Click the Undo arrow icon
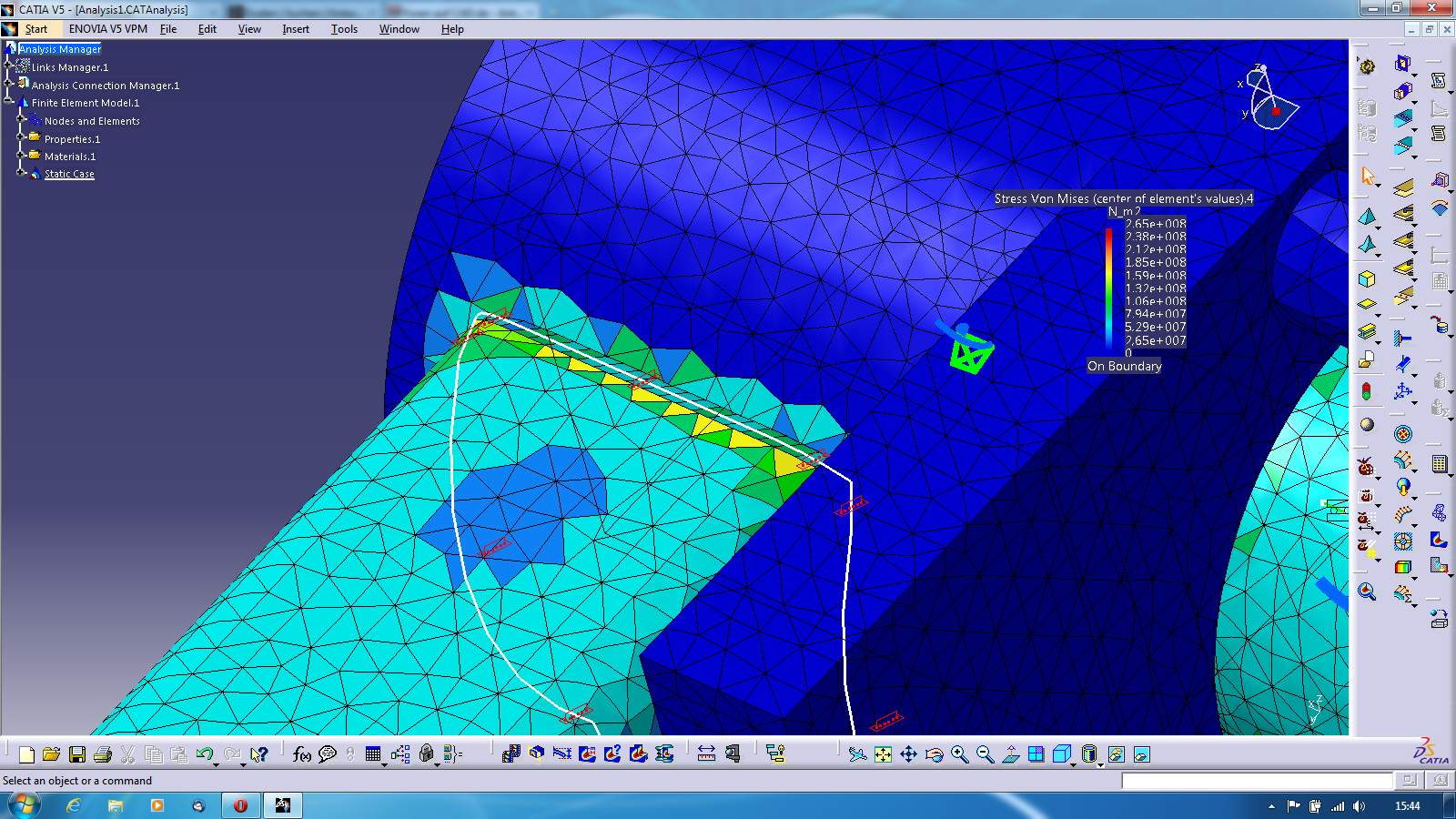1456x819 pixels. [204, 754]
